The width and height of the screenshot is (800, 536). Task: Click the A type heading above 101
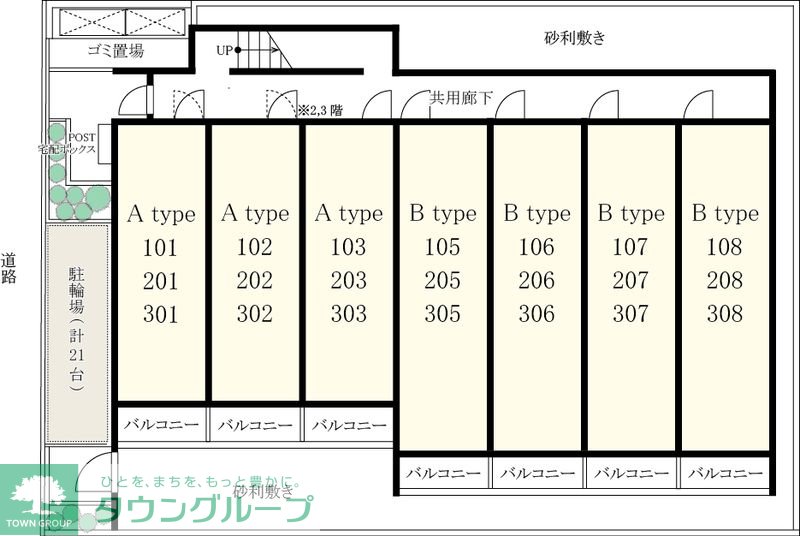161,214
